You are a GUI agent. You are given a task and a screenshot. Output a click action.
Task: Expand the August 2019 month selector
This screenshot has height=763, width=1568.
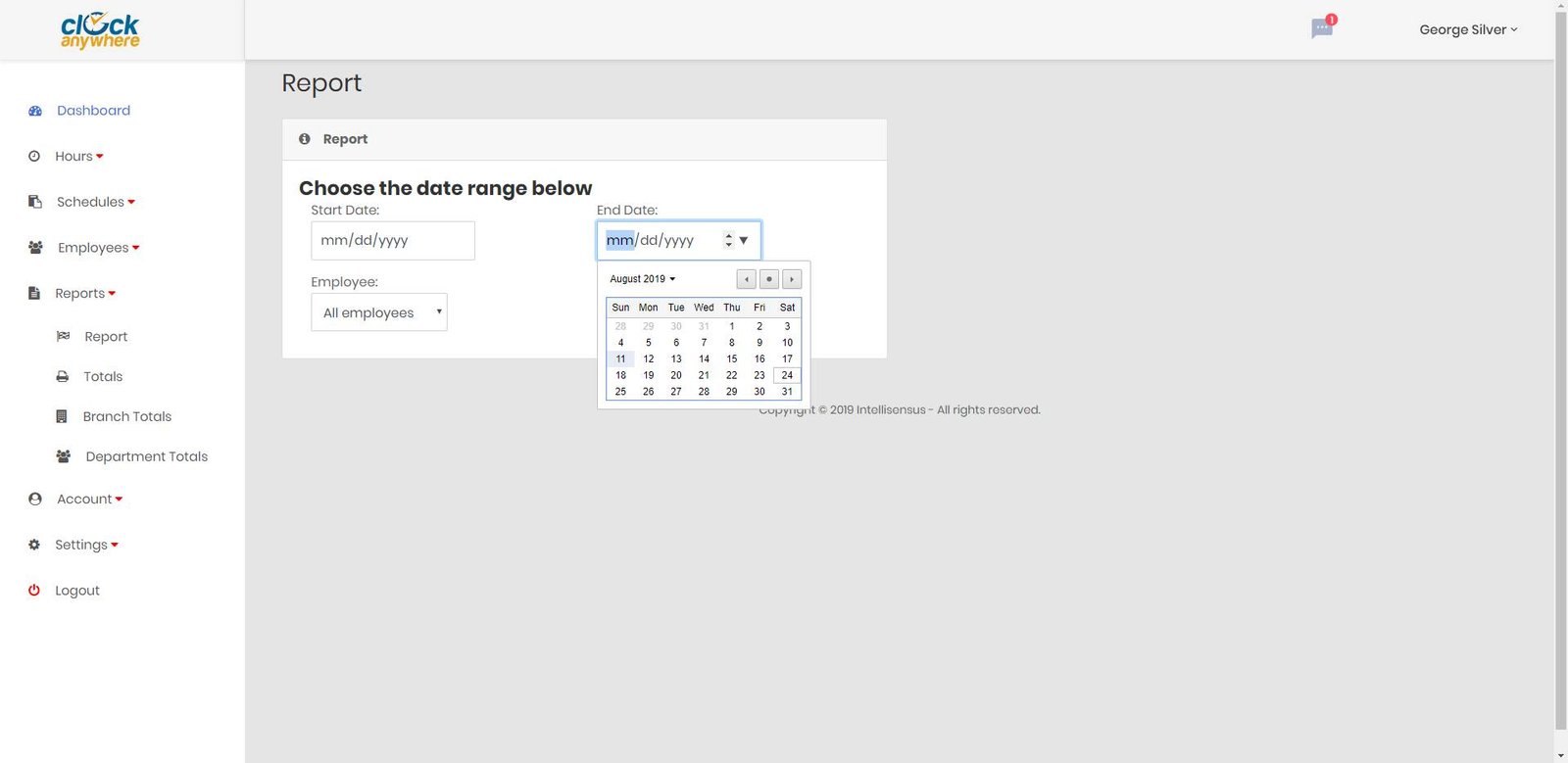[642, 279]
